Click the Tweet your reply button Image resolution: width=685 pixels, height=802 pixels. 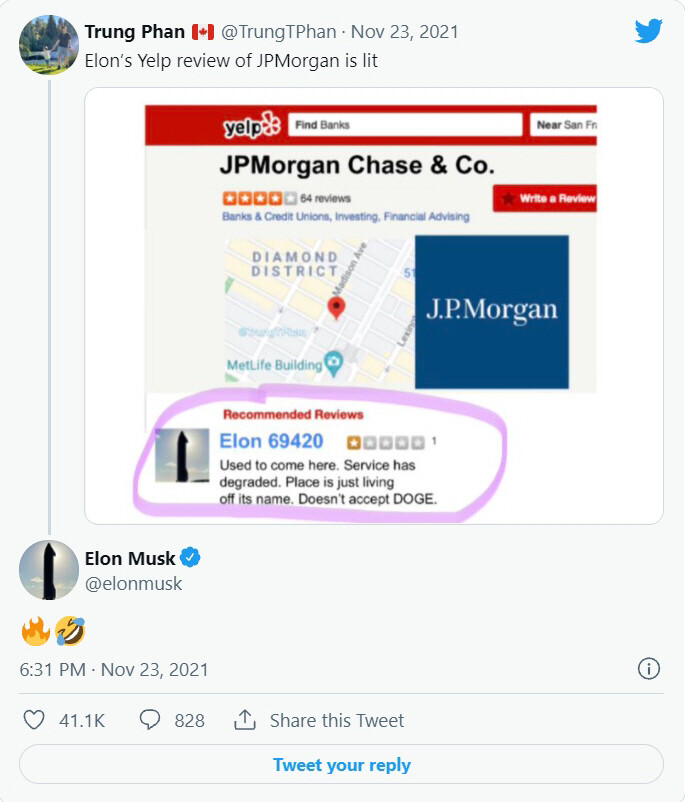[341, 764]
